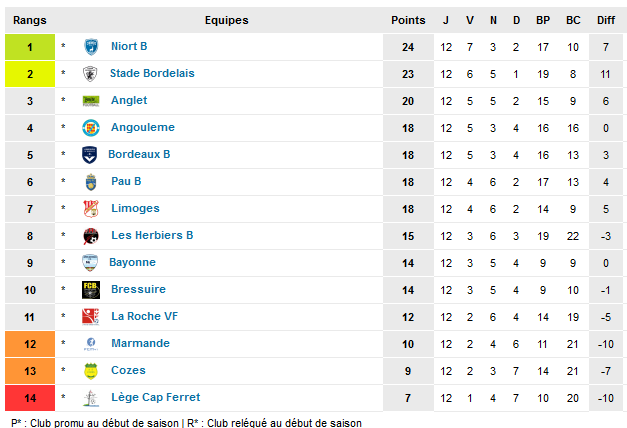Click the Equipes column header
The image size is (627, 428).
point(226,20)
